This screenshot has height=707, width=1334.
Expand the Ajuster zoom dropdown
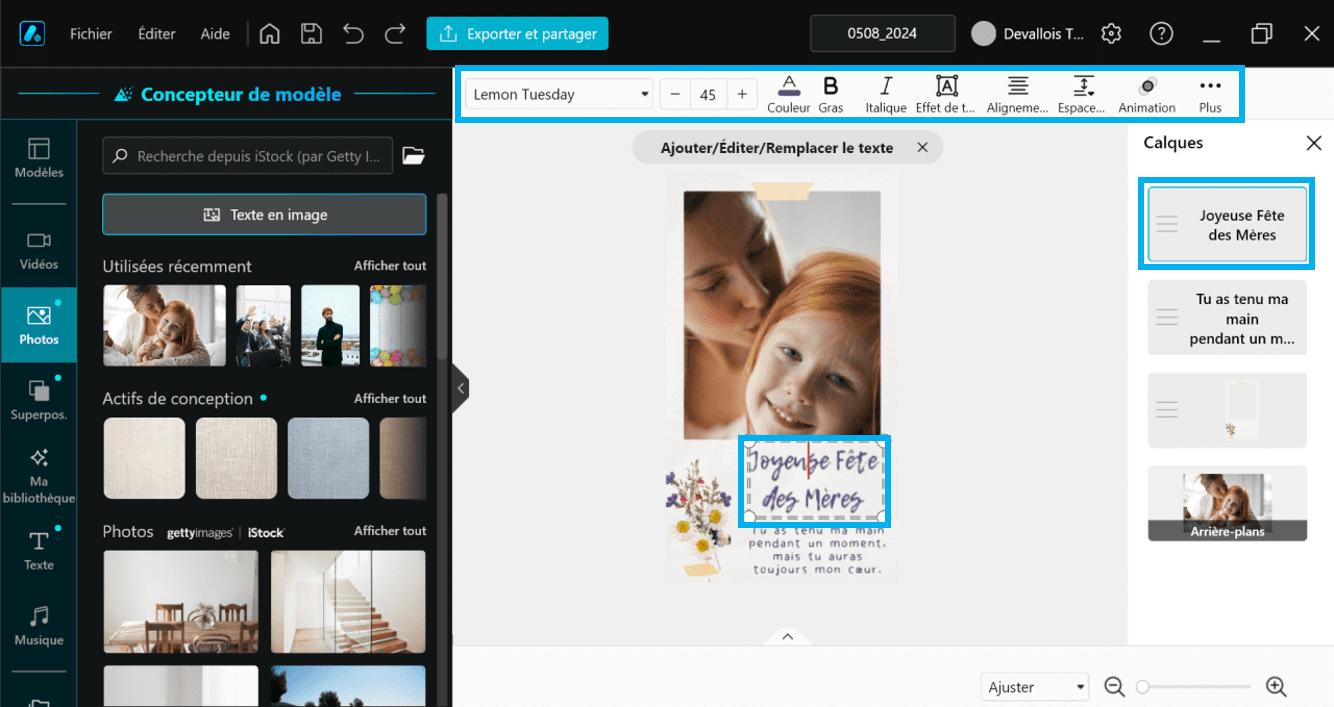point(1034,687)
